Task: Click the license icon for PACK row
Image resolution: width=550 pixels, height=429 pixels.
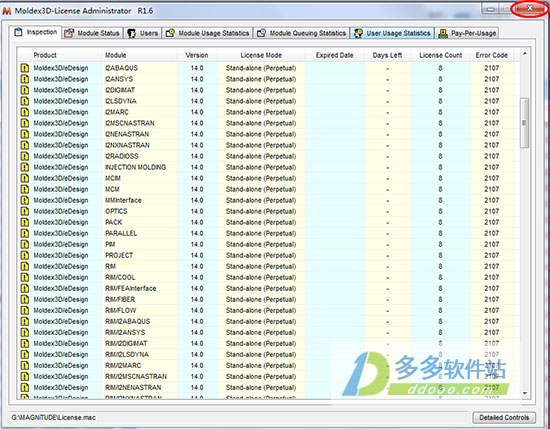Action: pos(24,222)
